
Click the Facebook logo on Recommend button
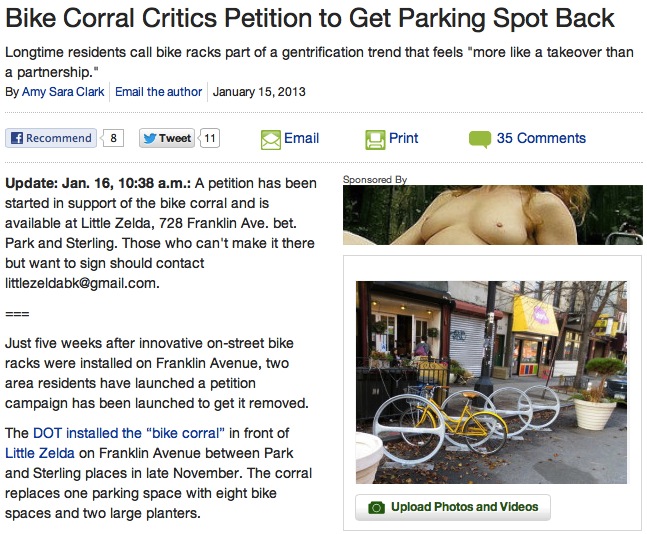(x=17, y=138)
